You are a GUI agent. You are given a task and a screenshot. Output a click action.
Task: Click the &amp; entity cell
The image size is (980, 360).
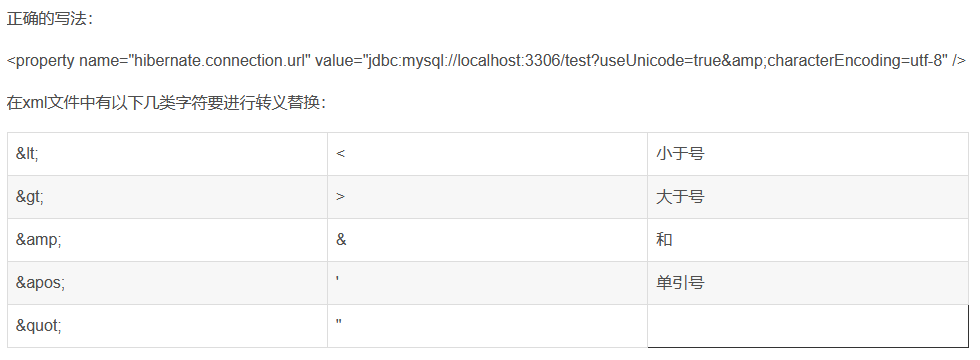(x=168, y=240)
